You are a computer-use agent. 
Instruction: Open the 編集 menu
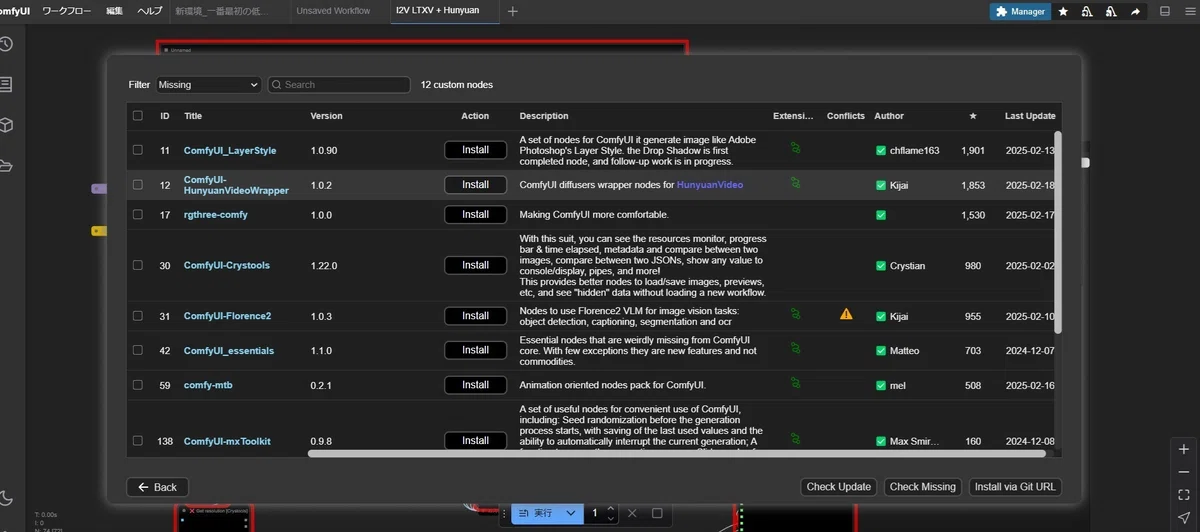pyautogui.click(x=114, y=11)
